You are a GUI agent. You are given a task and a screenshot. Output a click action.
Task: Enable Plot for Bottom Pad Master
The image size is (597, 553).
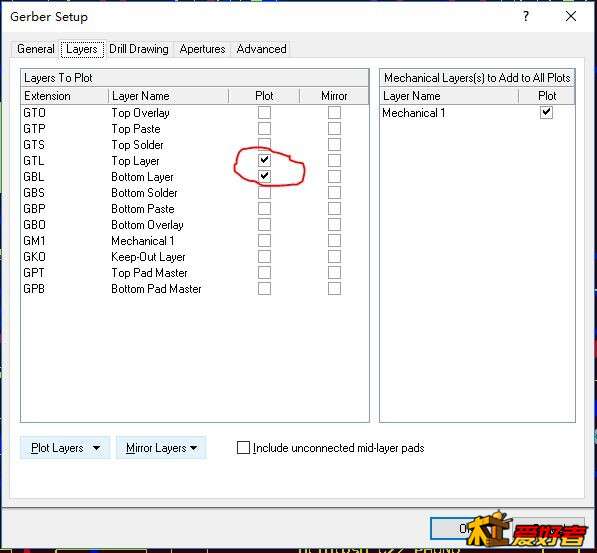[264, 289]
